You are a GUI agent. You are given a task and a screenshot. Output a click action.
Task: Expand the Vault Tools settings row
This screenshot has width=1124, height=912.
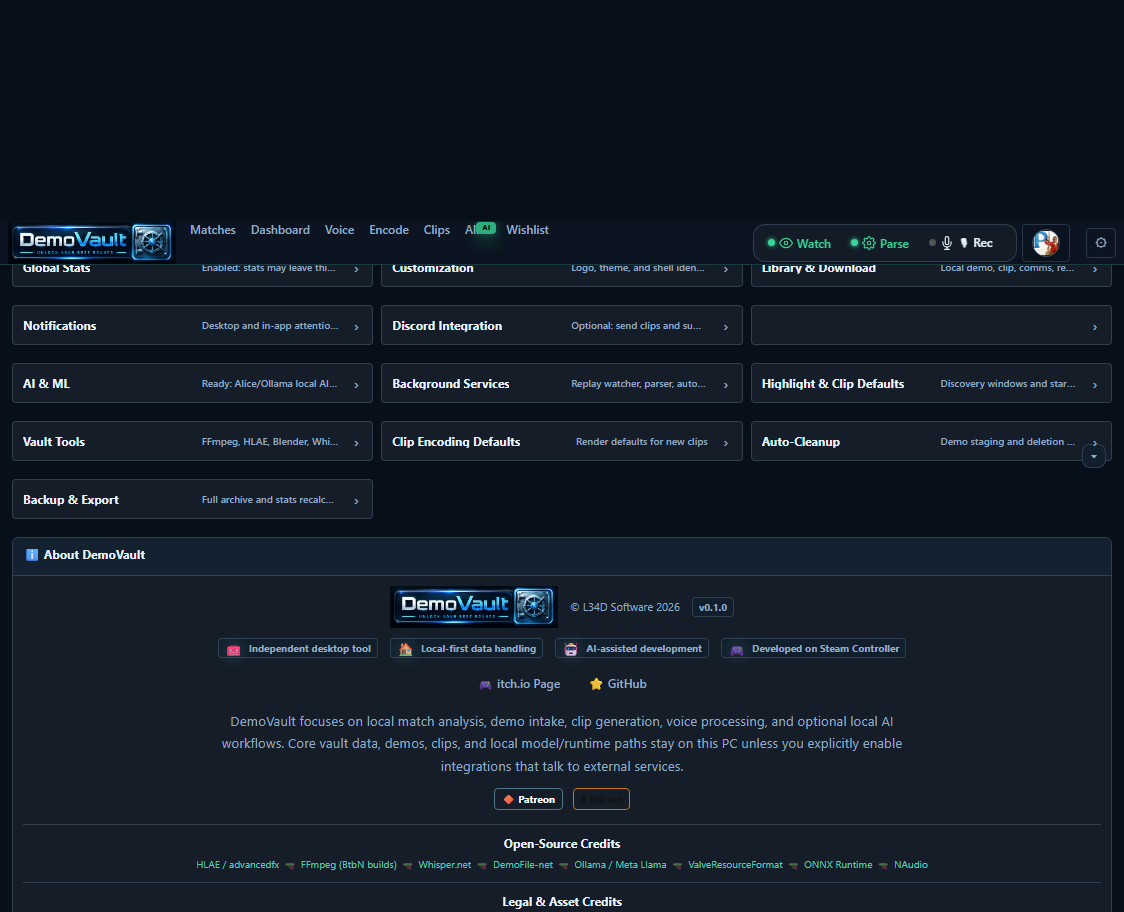point(192,442)
